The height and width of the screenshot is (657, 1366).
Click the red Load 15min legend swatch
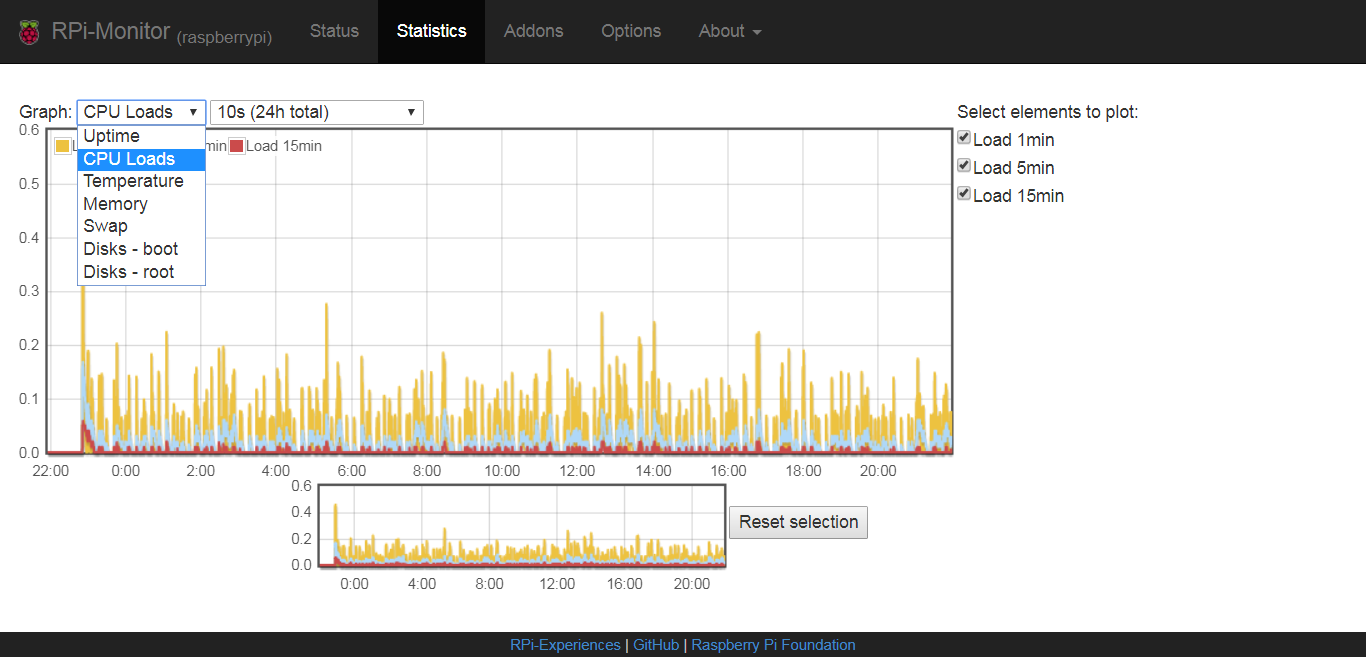[237, 146]
